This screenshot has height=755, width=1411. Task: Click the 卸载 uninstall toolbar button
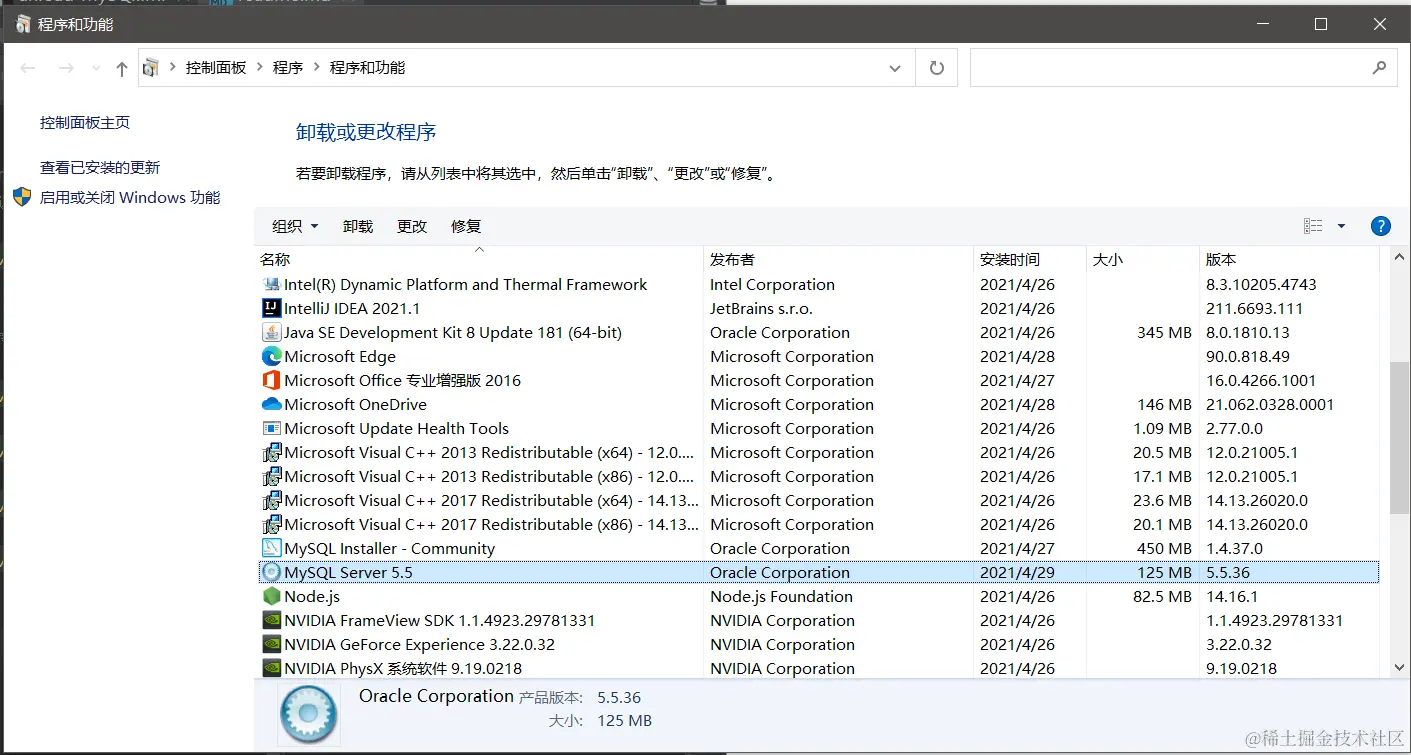358,226
